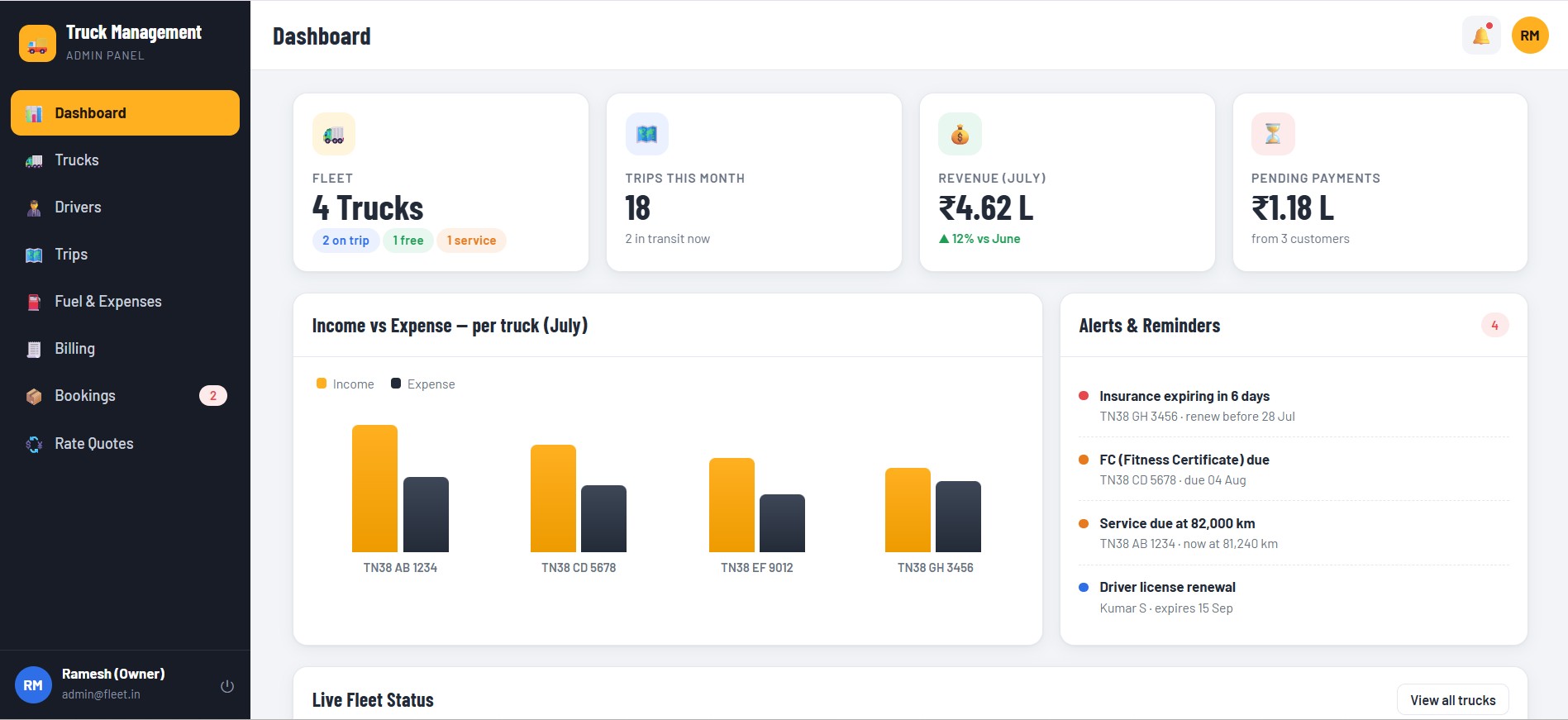Viewport: 1568px width, 720px height.
Task: Click the blue RM avatar in sidebar footer
Action: point(33,685)
